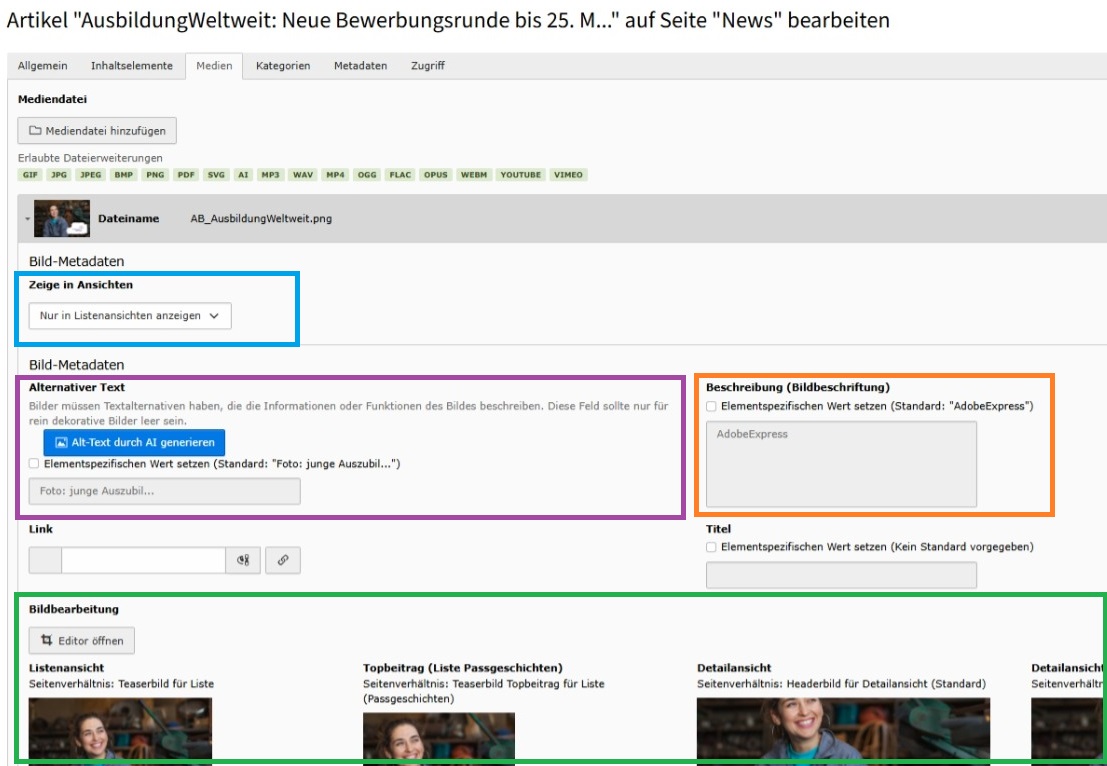Open the Zeige in Ansichten dropdown
The height and width of the screenshot is (766, 1107).
click(129, 316)
